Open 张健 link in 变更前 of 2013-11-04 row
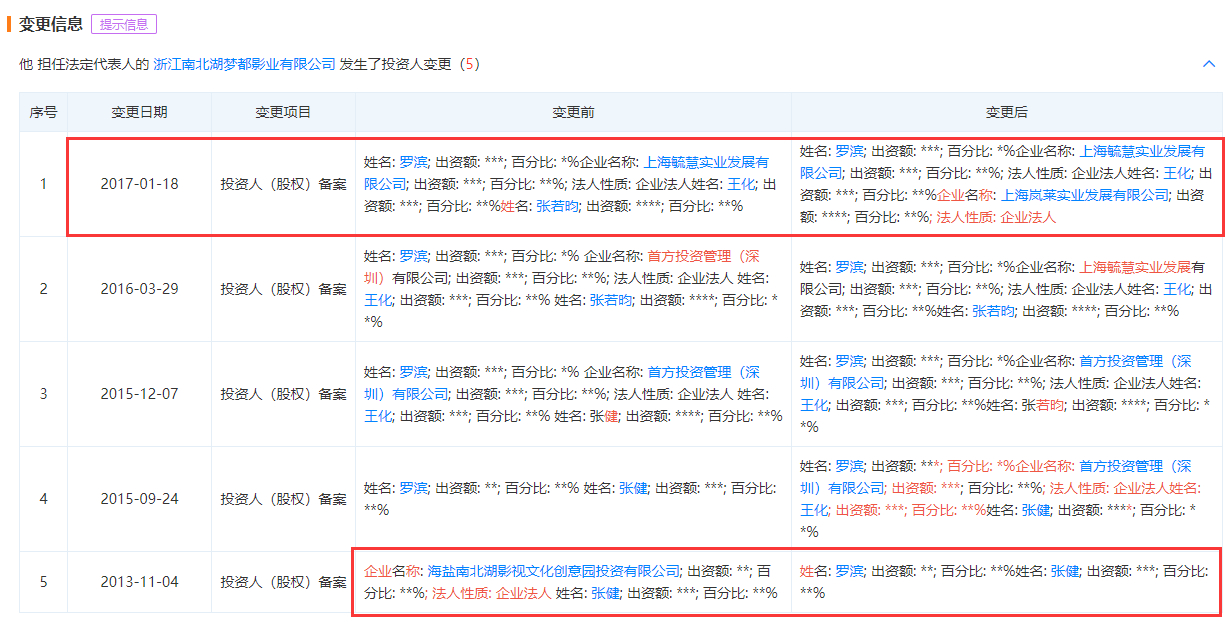This screenshot has width=1231, height=625. point(605,593)
